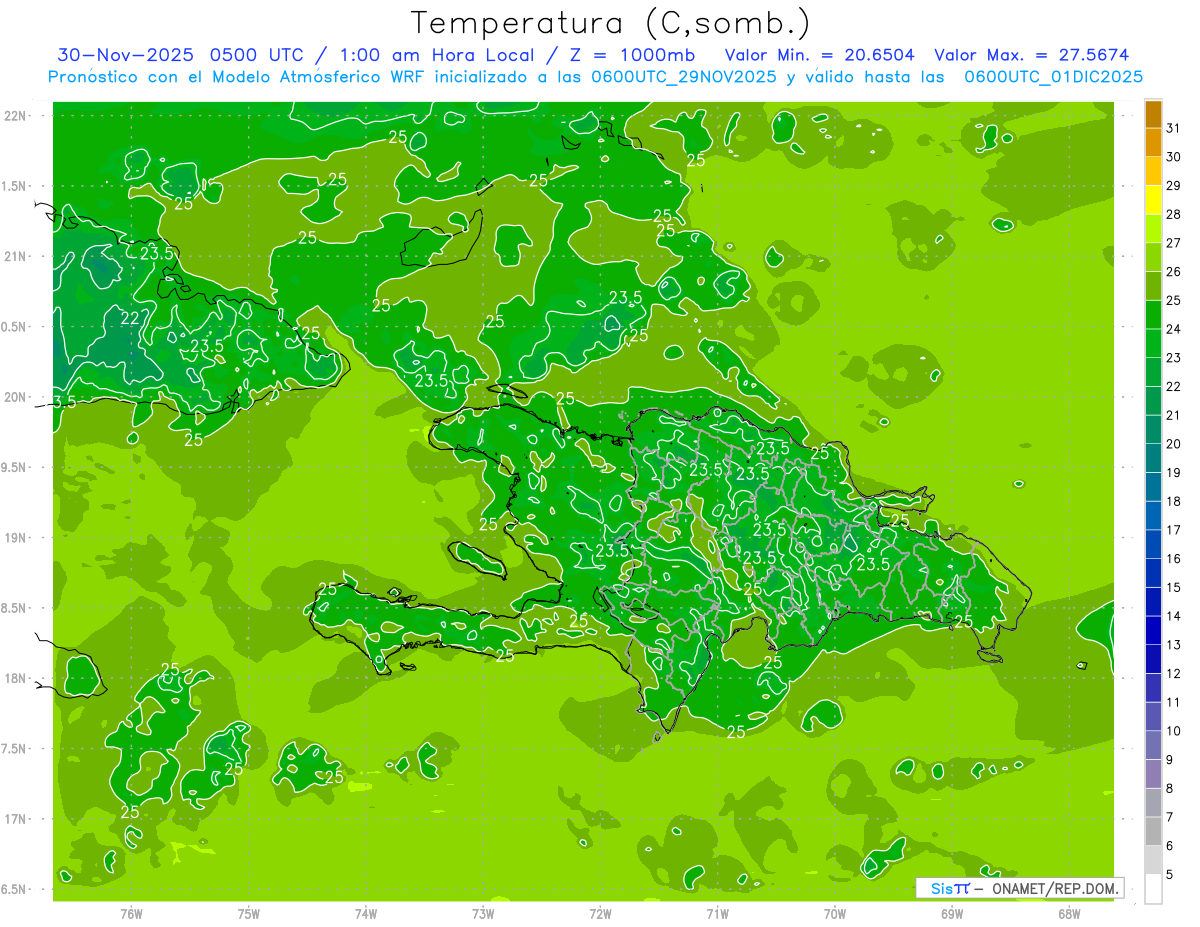This screenshot has width=1200, height=927.
Task: Click the Valor Min. = 20.6504 text
Action: click(819, 55)
